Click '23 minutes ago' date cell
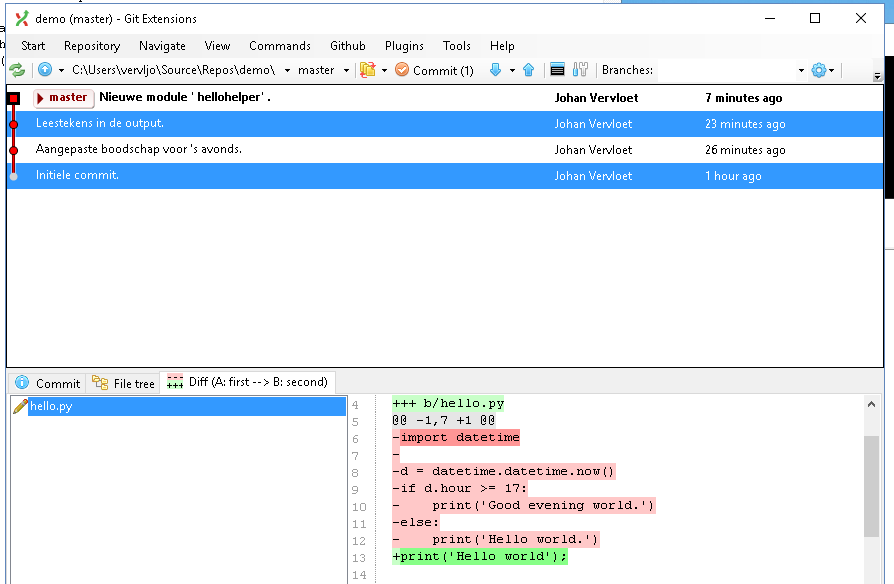This screenshot has height=584, width=894. (745, 124)
